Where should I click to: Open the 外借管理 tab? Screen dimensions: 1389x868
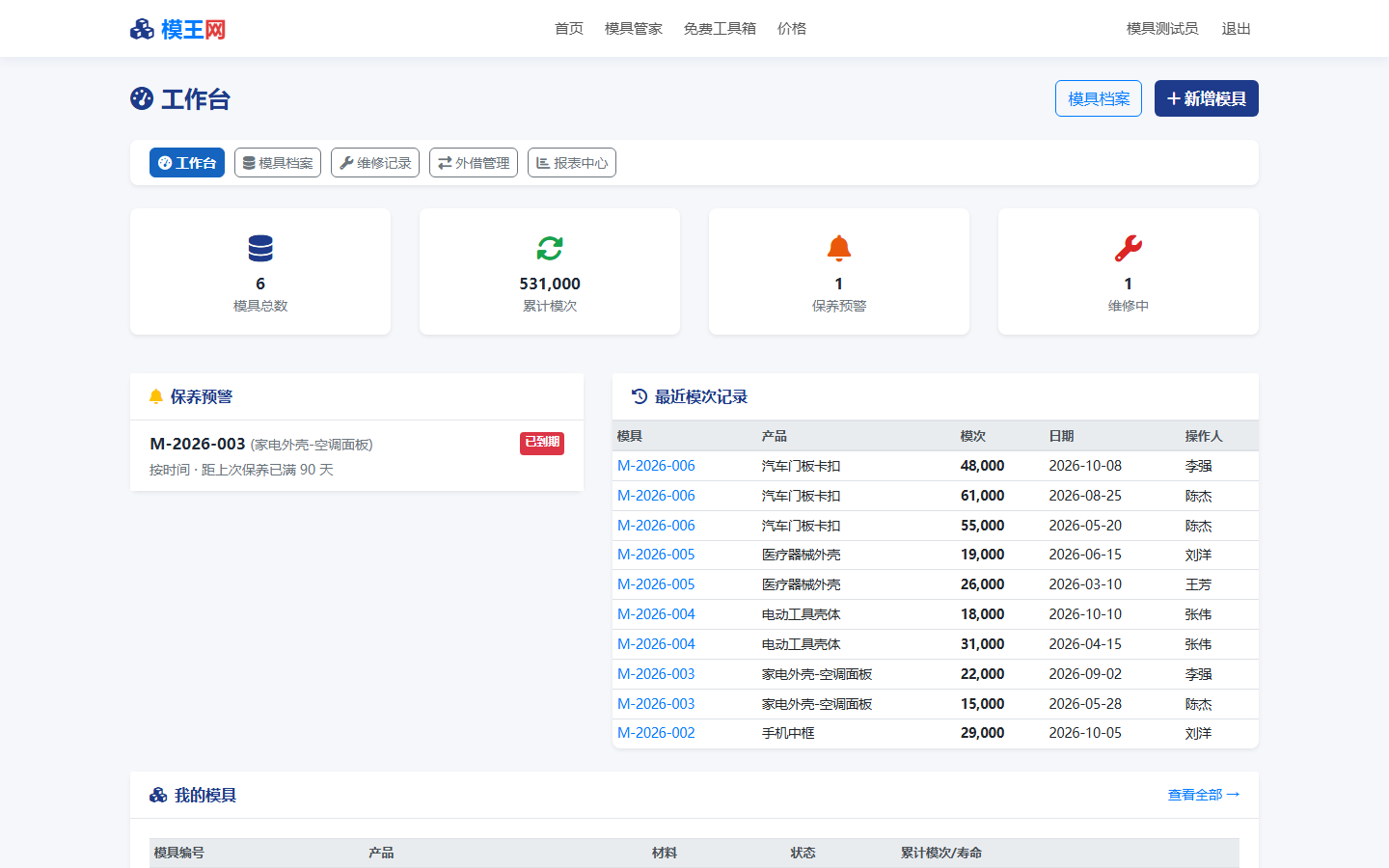click(x=474, y=163)
